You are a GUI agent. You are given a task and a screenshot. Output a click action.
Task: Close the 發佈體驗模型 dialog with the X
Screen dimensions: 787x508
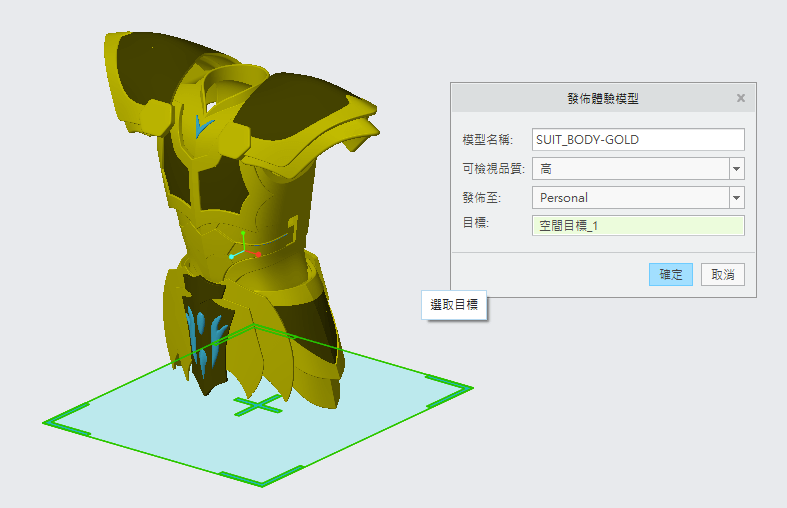[x=741, y=98]
